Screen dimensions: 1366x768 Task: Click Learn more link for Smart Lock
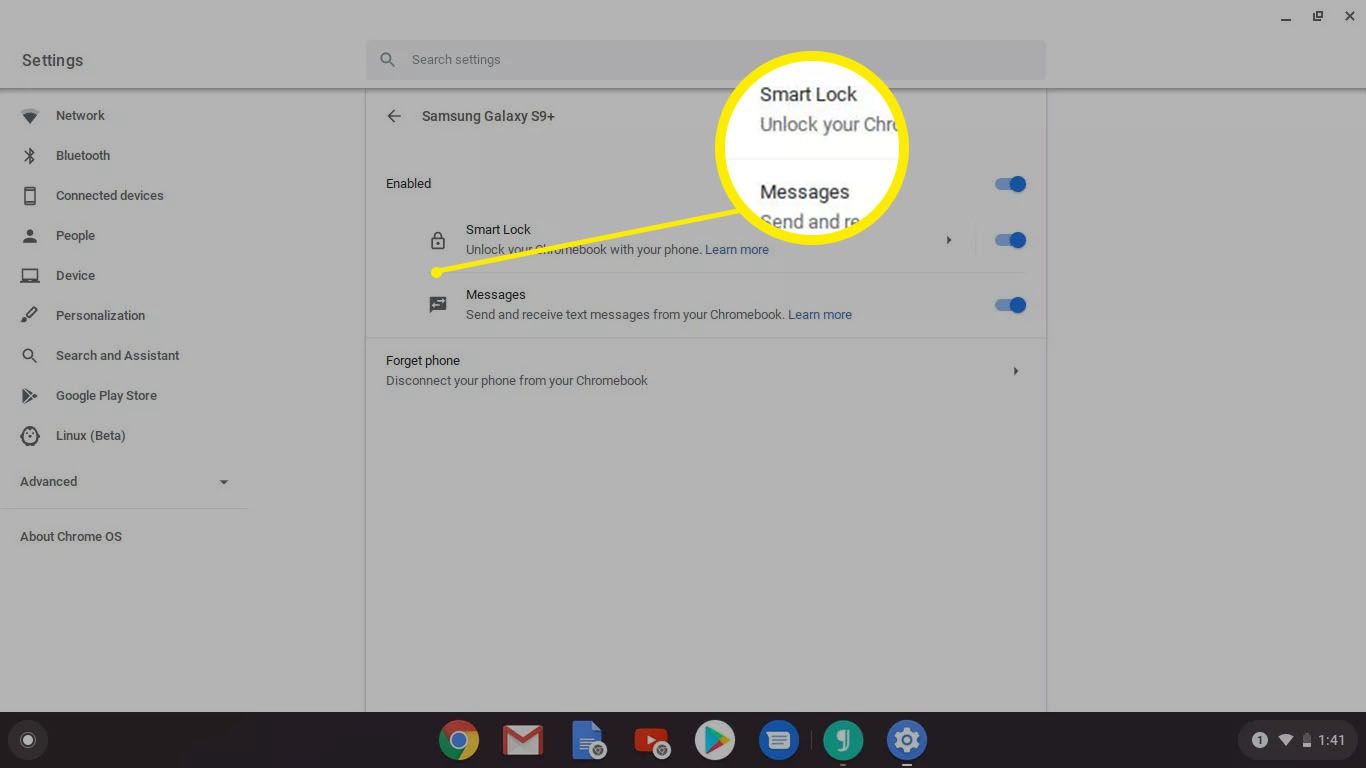click(737, 250)
